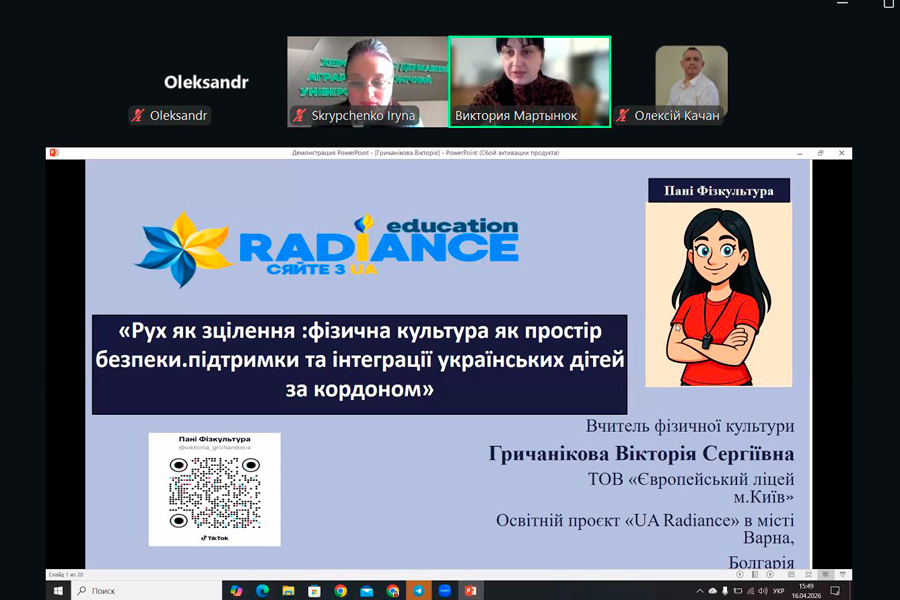
Task: Click Слайд 1 из 20 status indicator
Action: pos(66,574)
